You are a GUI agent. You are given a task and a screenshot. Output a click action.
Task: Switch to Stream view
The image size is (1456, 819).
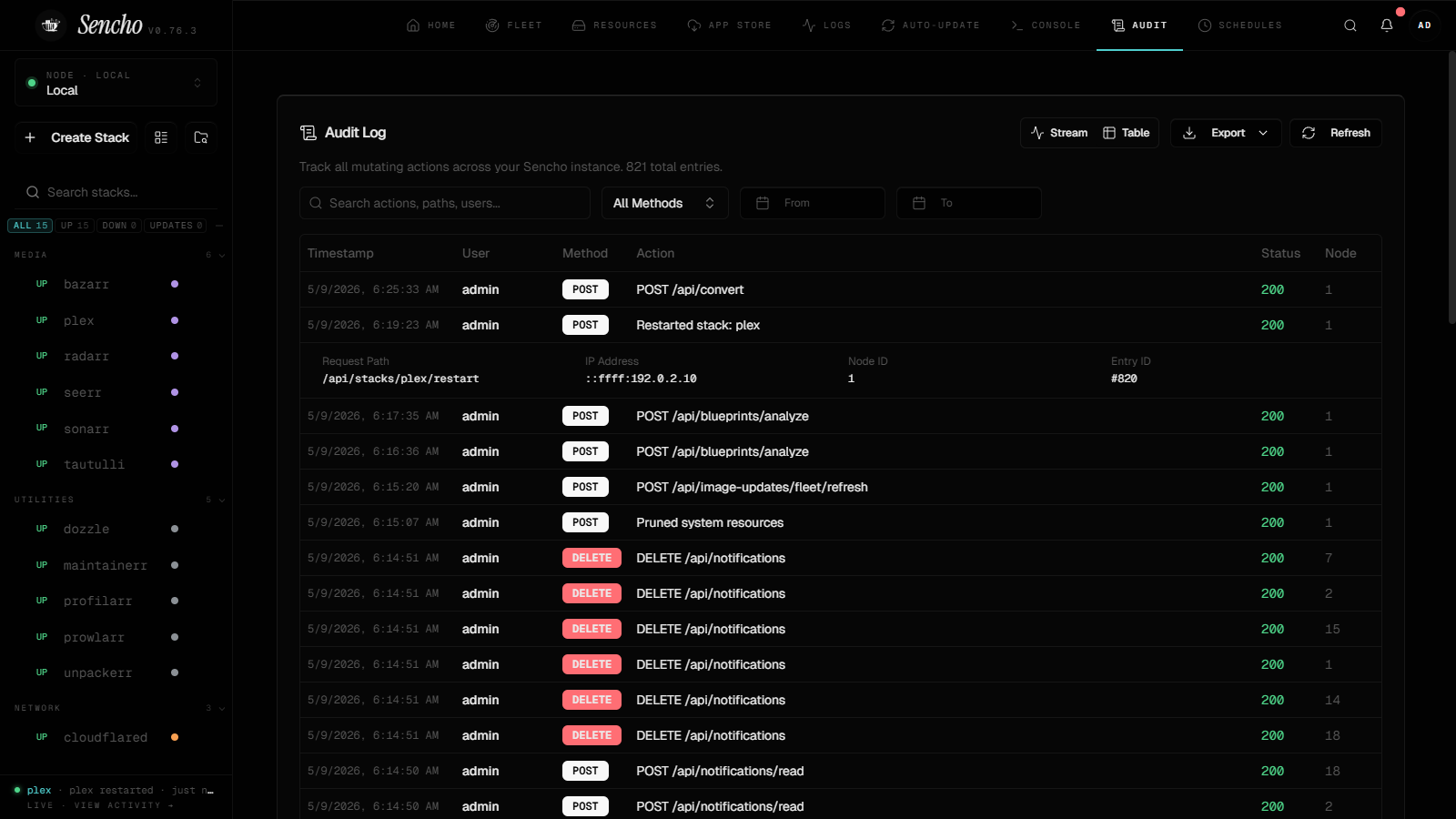pyautogui.click(x=1059, y=133)
